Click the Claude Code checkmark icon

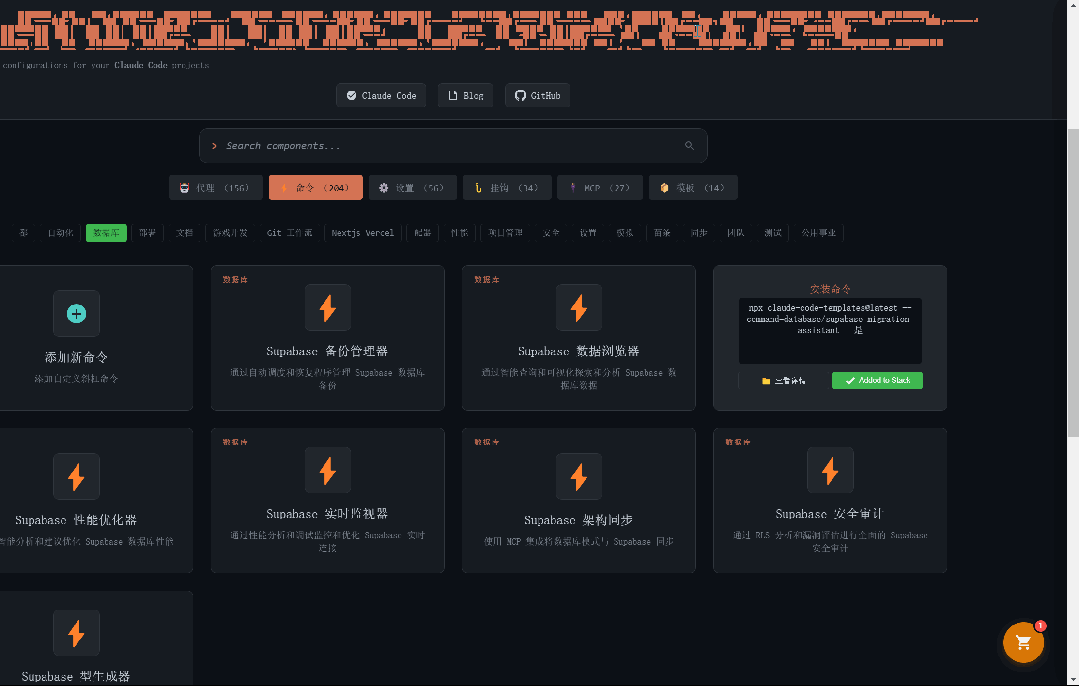point(351,96)
